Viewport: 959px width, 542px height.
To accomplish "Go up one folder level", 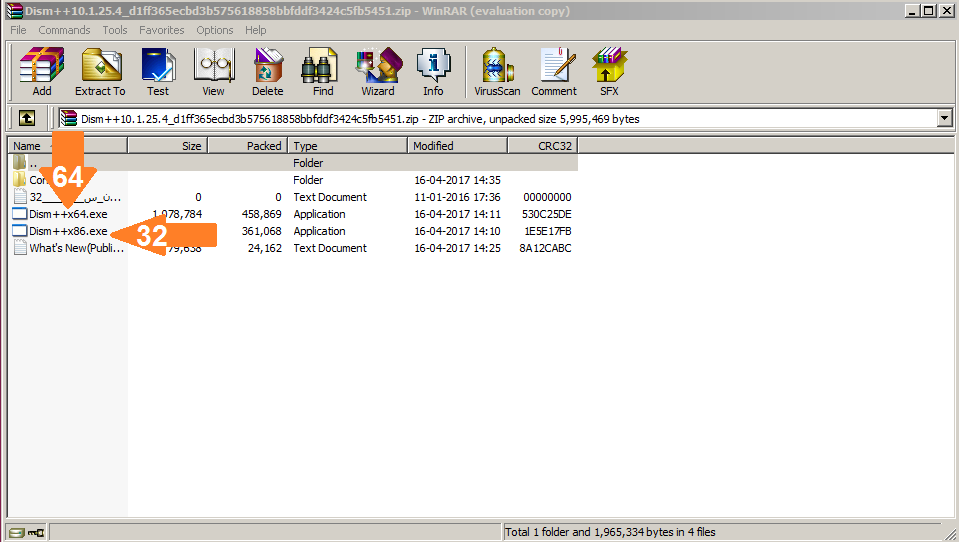I will pos(27,118).
